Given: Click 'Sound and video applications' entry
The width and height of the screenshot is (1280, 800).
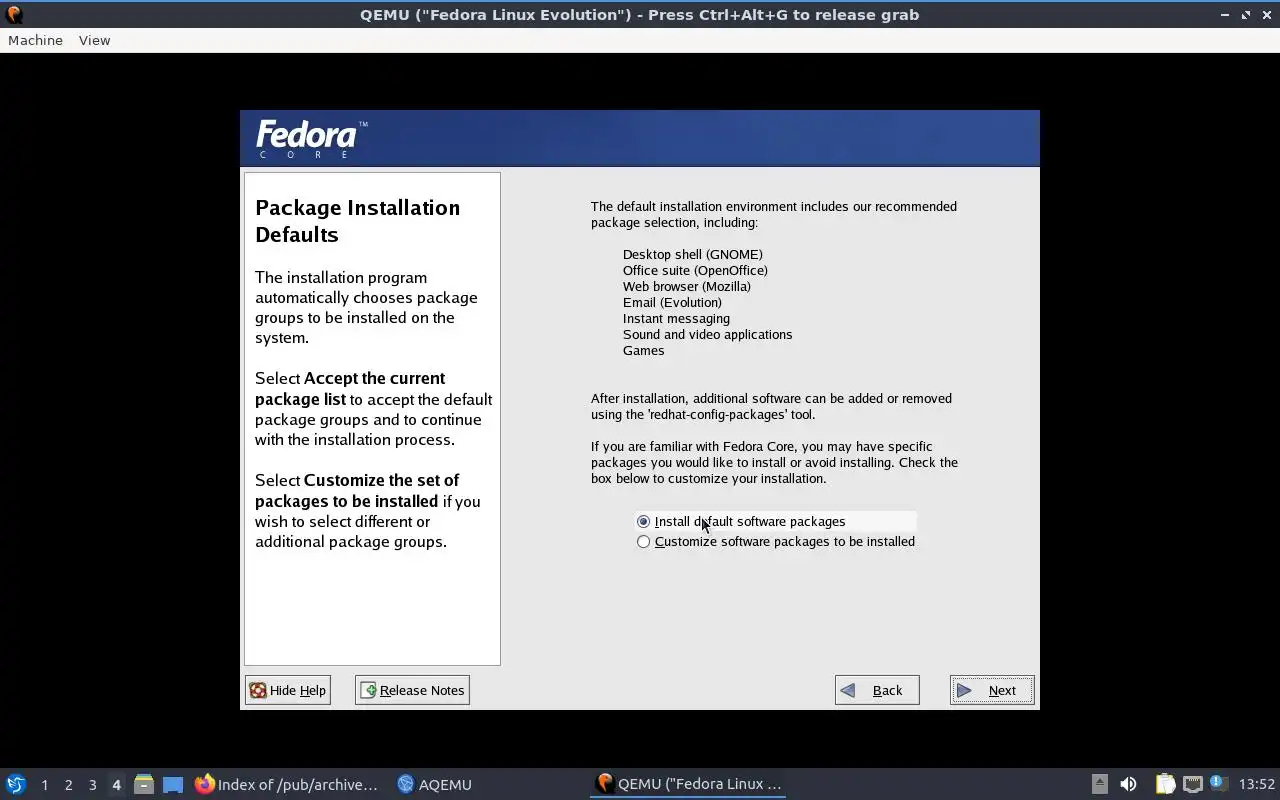Looking at the screenshot, I should click(707, 334).
